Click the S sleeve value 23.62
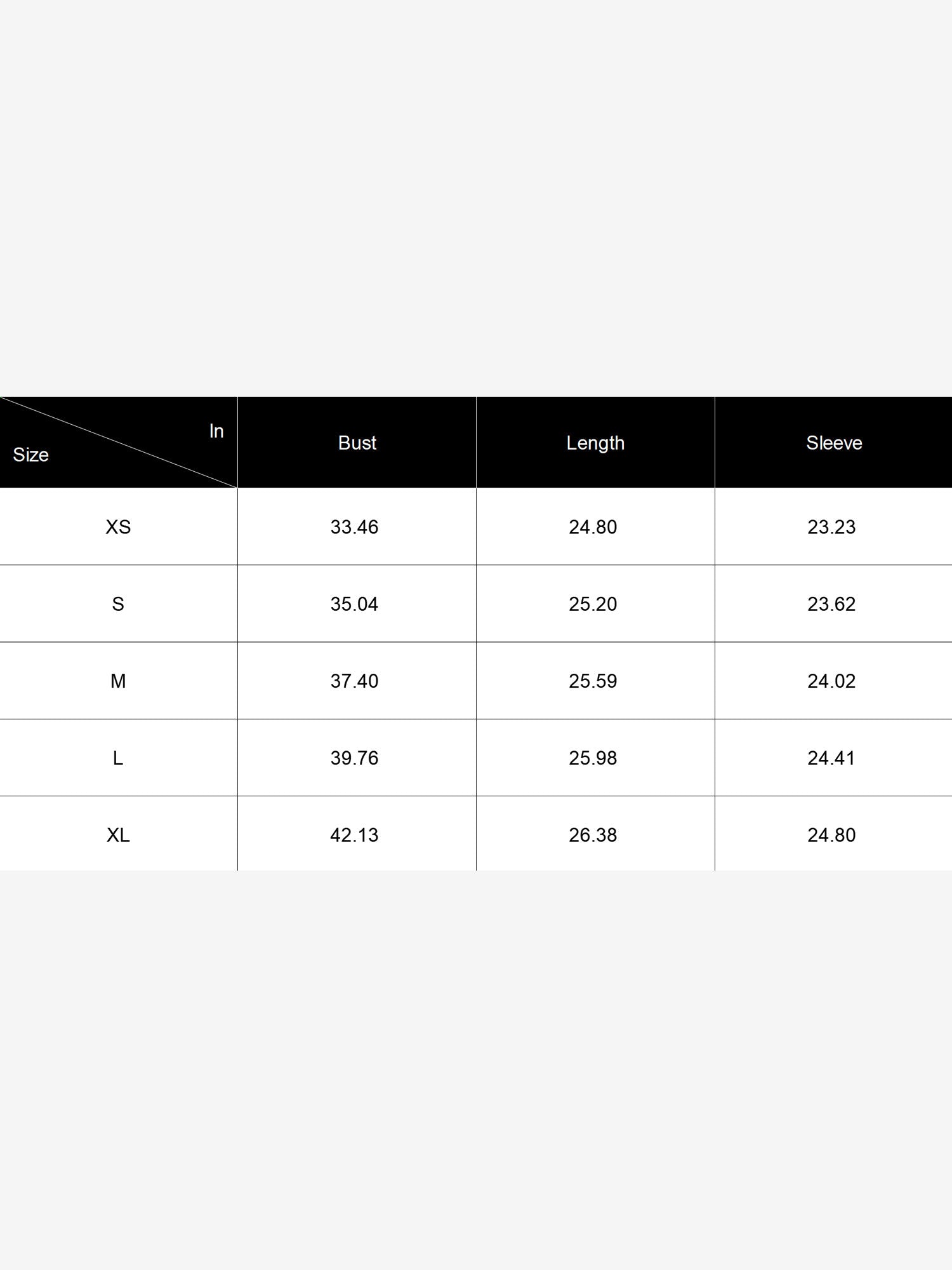The width and height of the screenshot is (952, 1270). click(831, 604)
